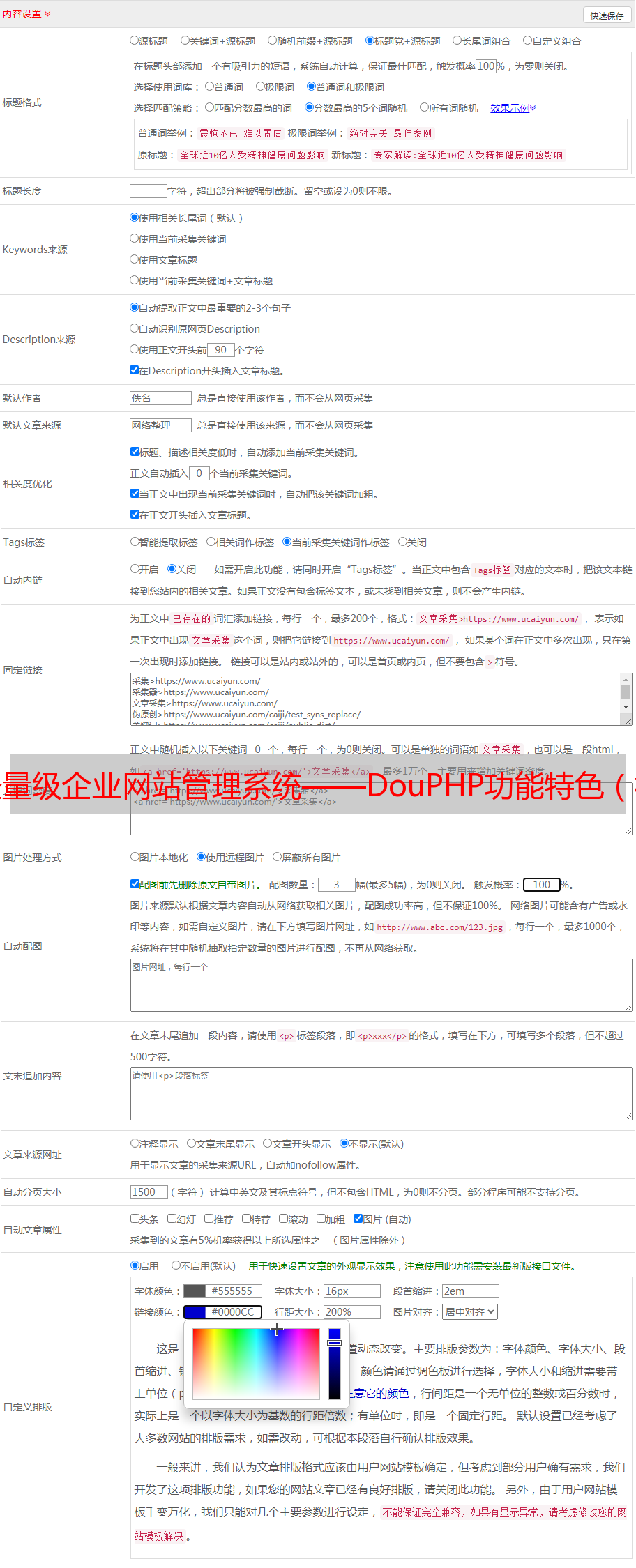This screenshot has width=636, height=1568.
Task: Select 使用文章标题 keywords source
Action: click(135, 259)
